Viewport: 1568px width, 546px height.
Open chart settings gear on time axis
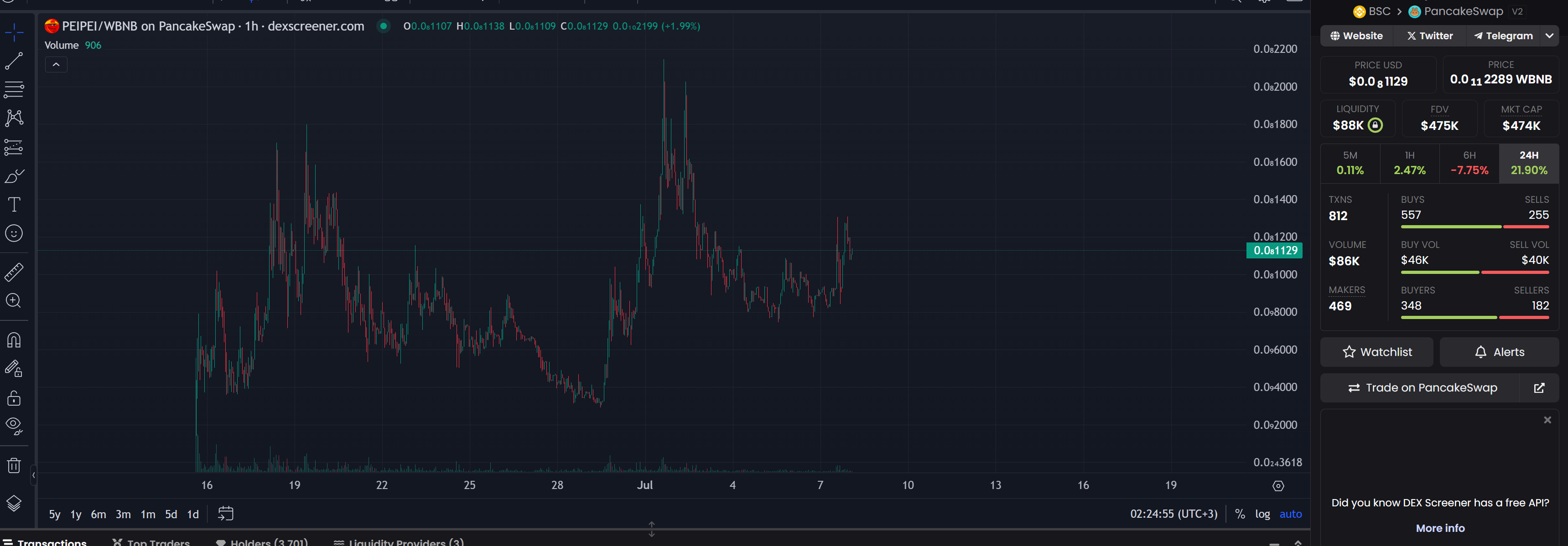pyautogui.click(x=1278, y=485)
